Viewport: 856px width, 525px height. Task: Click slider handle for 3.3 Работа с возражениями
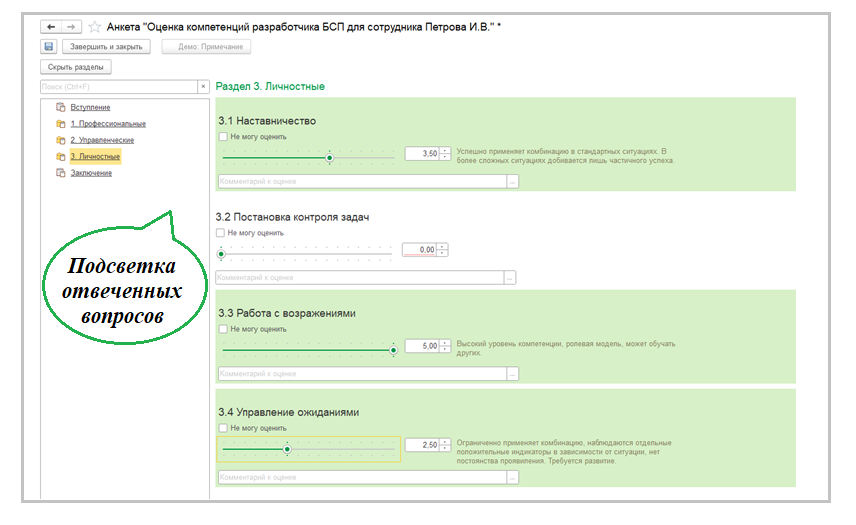pyautogui.click(x=394, y=350)
